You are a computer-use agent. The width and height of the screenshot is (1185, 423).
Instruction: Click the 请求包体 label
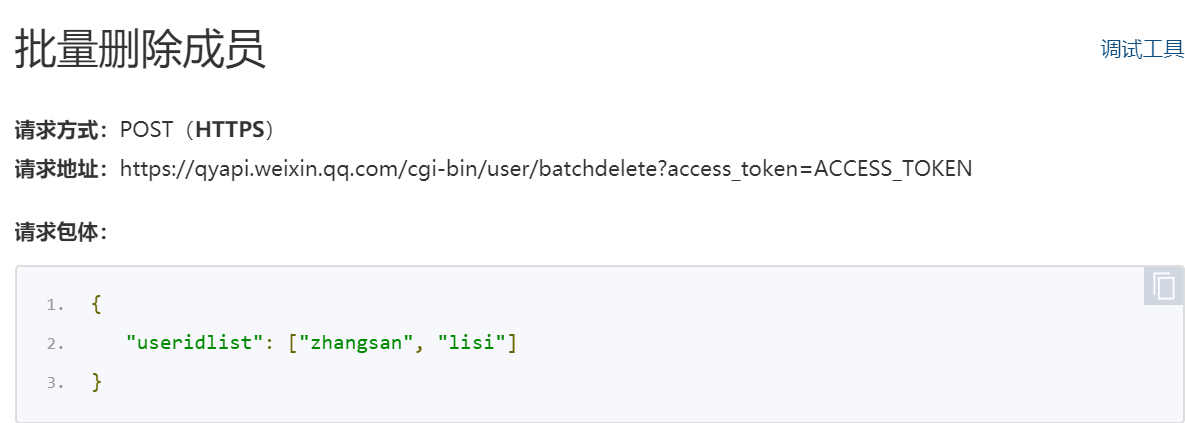[60, 232]
